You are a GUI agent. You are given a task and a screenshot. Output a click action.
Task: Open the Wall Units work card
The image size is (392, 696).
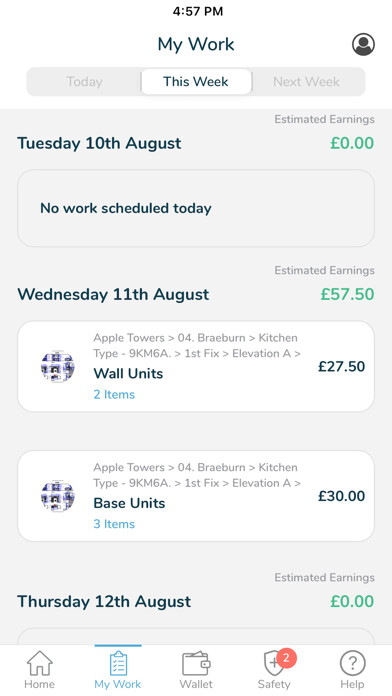(196, 367)
